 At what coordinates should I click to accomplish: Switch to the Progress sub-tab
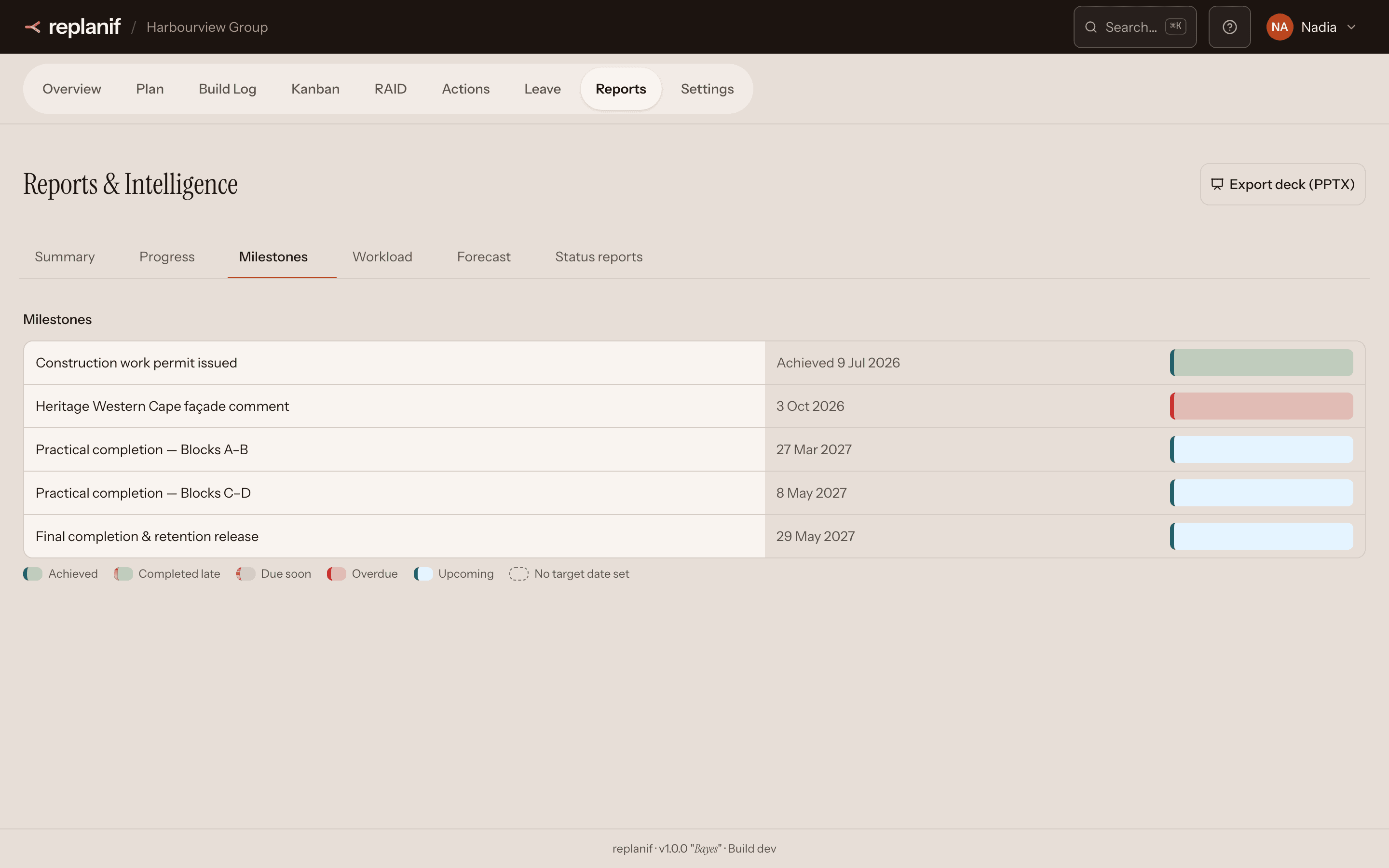coord(167,257)
